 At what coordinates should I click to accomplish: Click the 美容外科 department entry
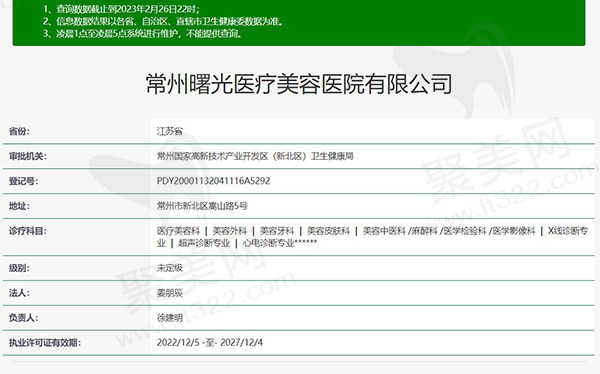click(x=230, y=231)
